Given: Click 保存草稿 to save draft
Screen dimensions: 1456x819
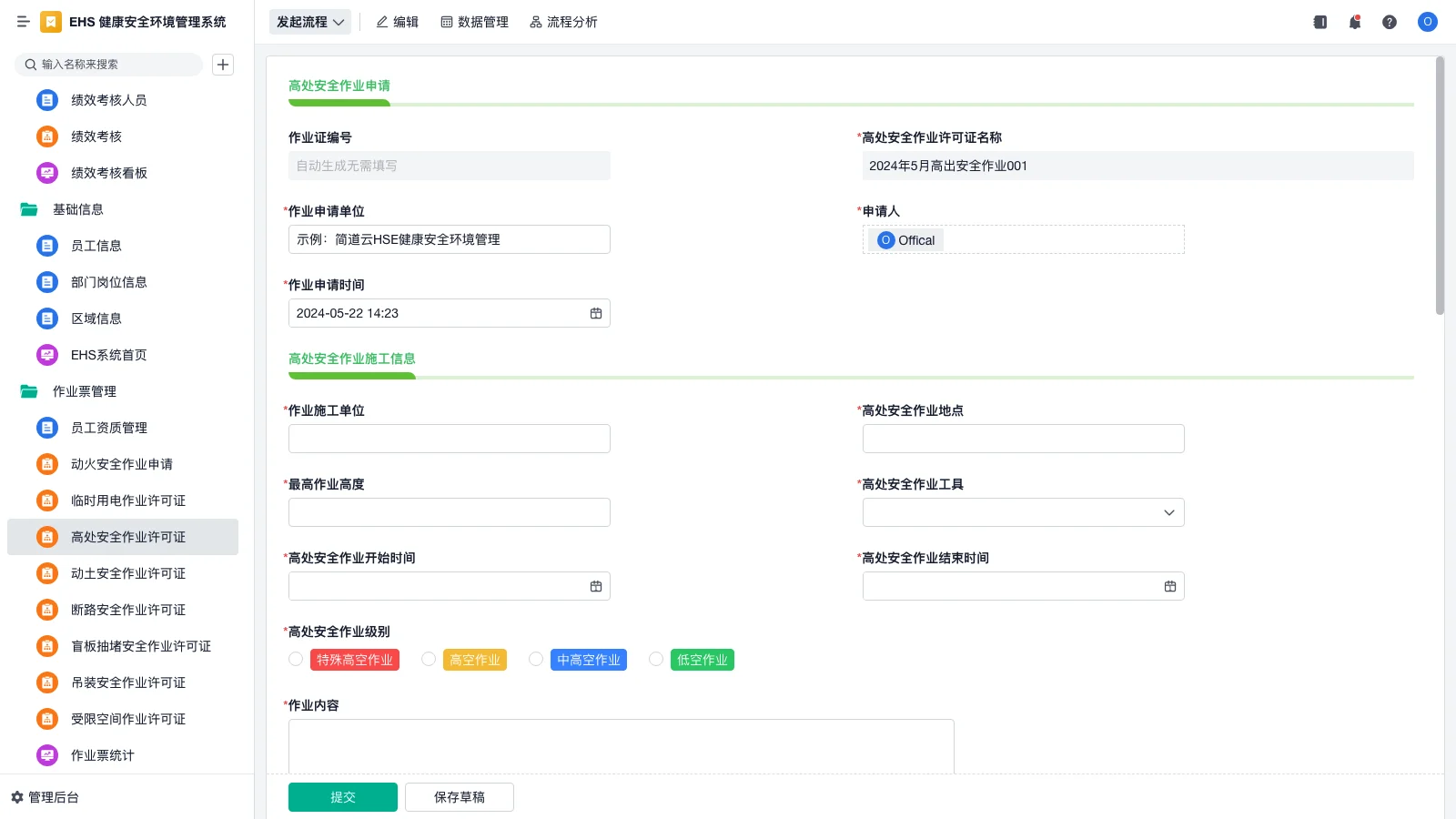Looking at the screenshot, I should (x=459, y=796).
